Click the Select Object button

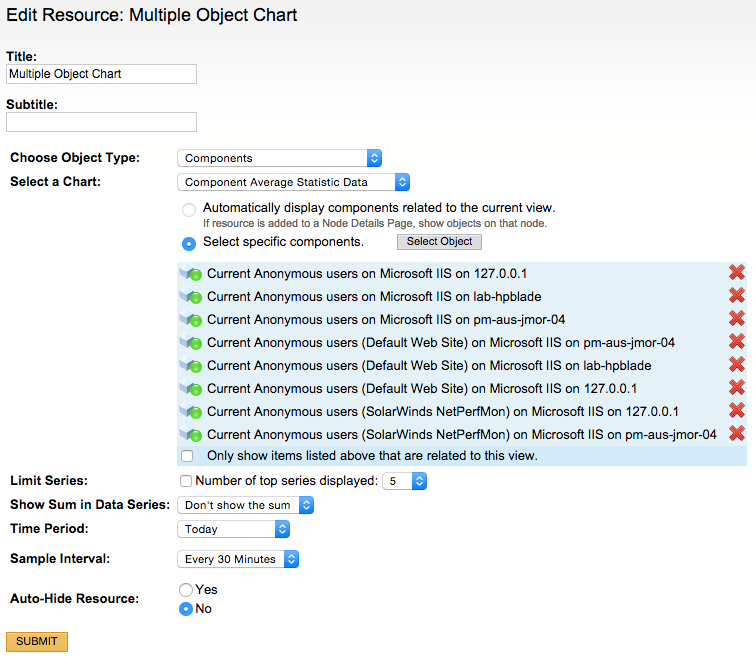tap(440, 242)
